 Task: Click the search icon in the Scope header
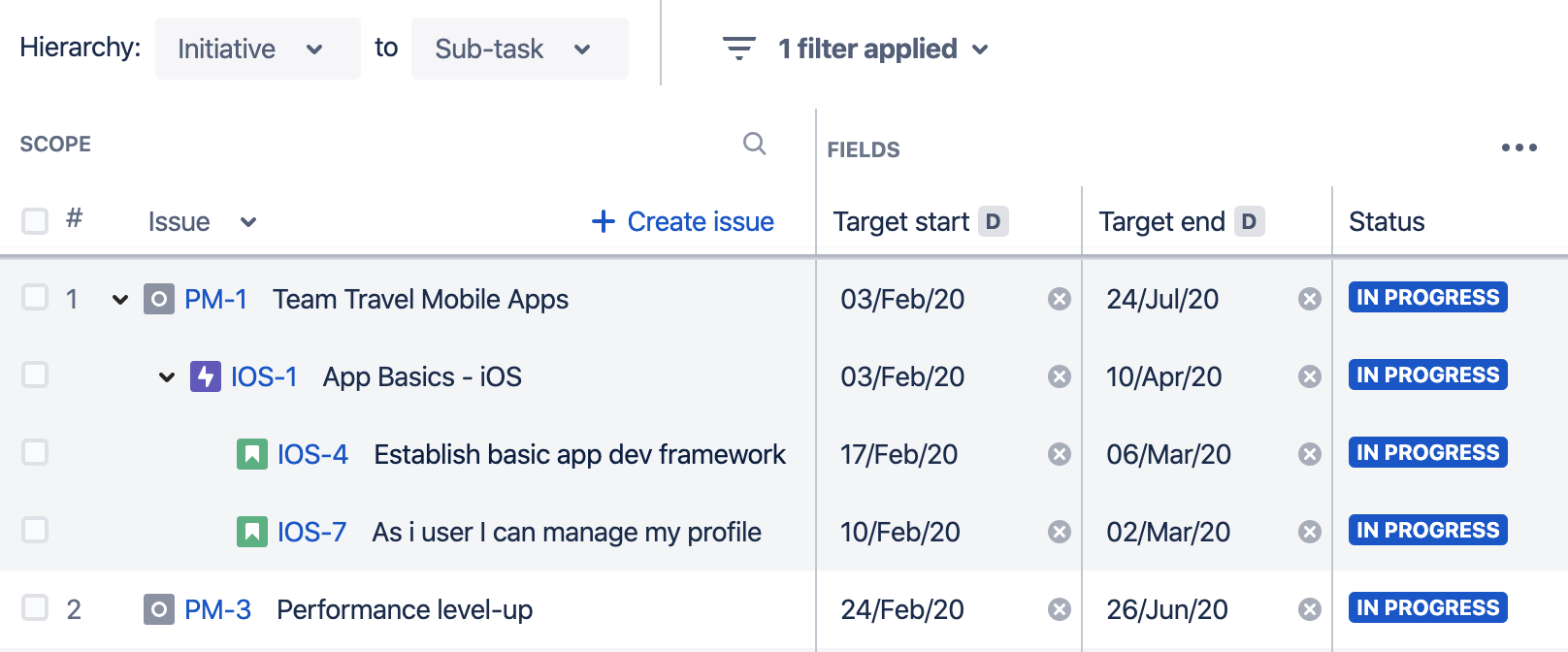coord(754,145)
